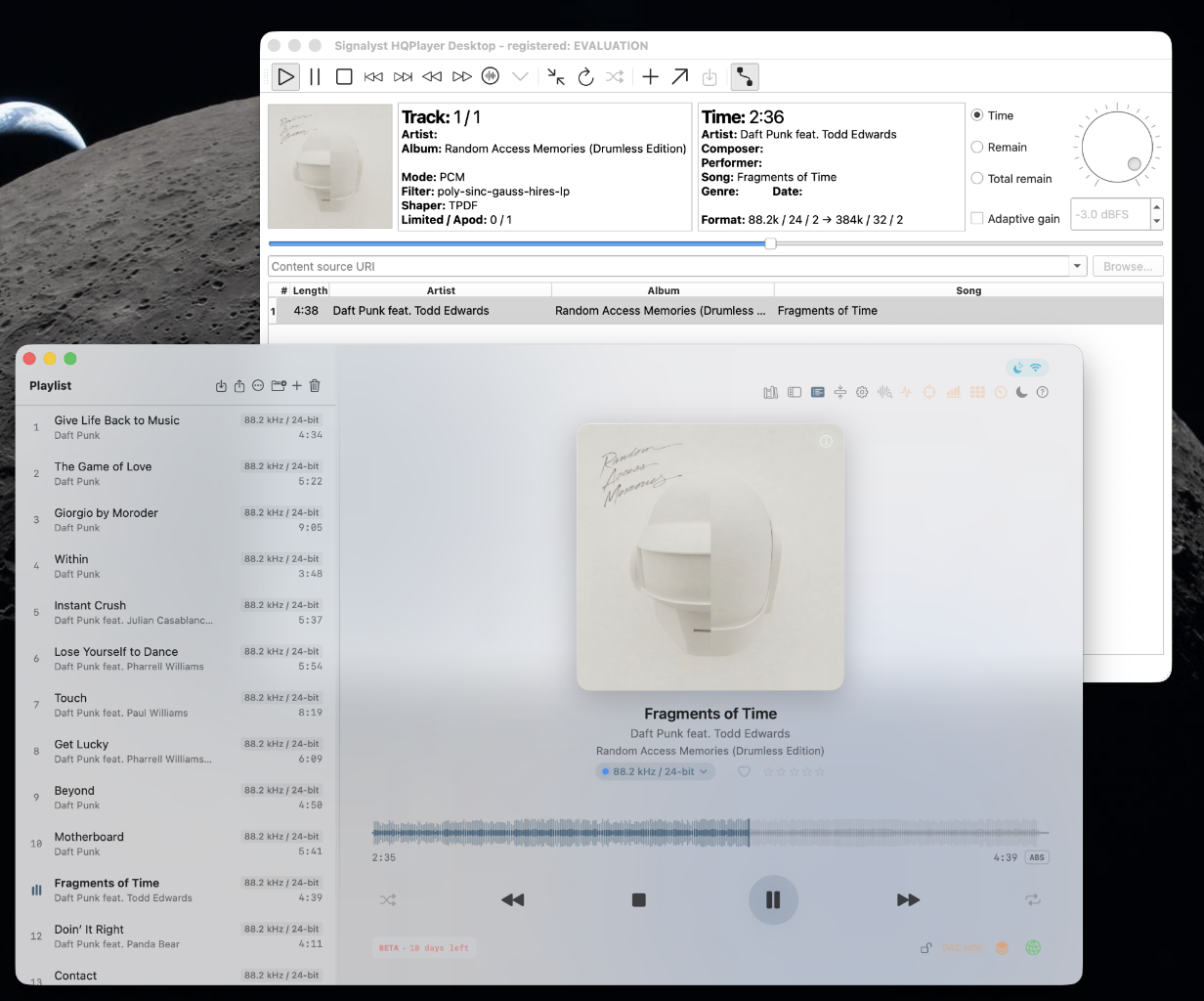This screenshot has width=1204, height=1001.
Task: Click the ABS time mode button
Action: point(1037,857)
